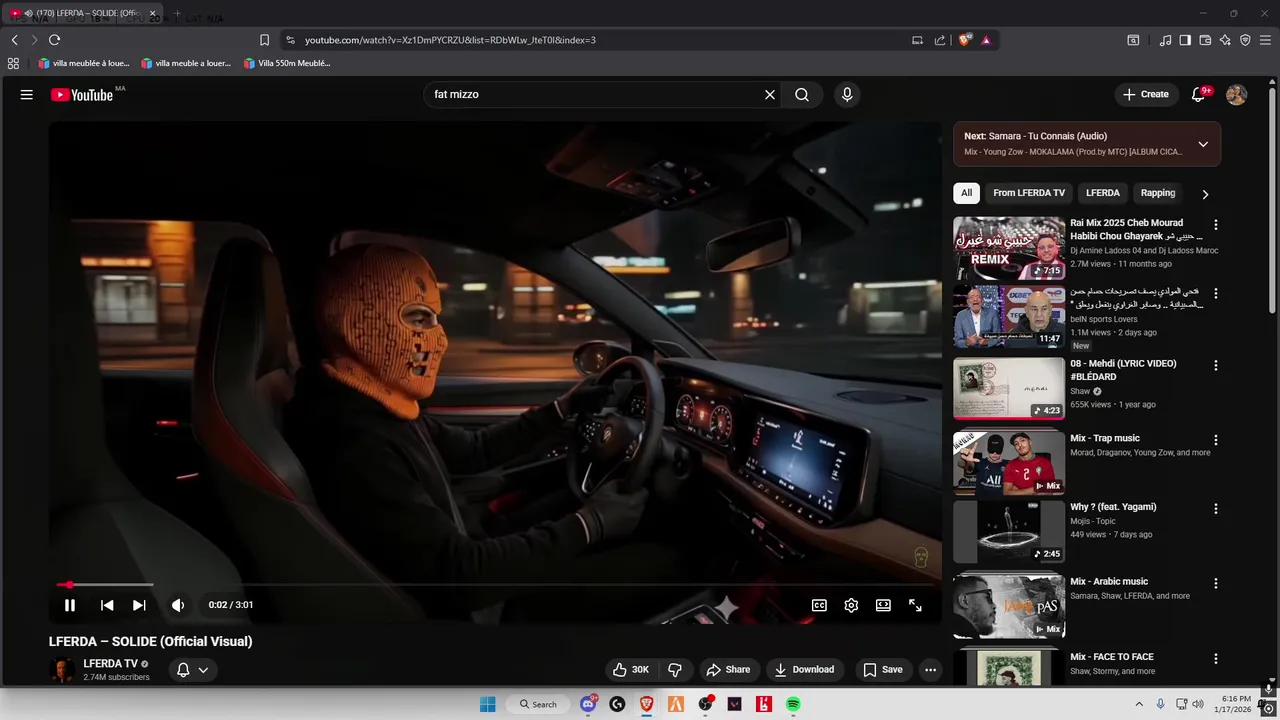Seek along the red video progress bar
The height and width of the screenshot is (720, 1280).
coord(495,585)
